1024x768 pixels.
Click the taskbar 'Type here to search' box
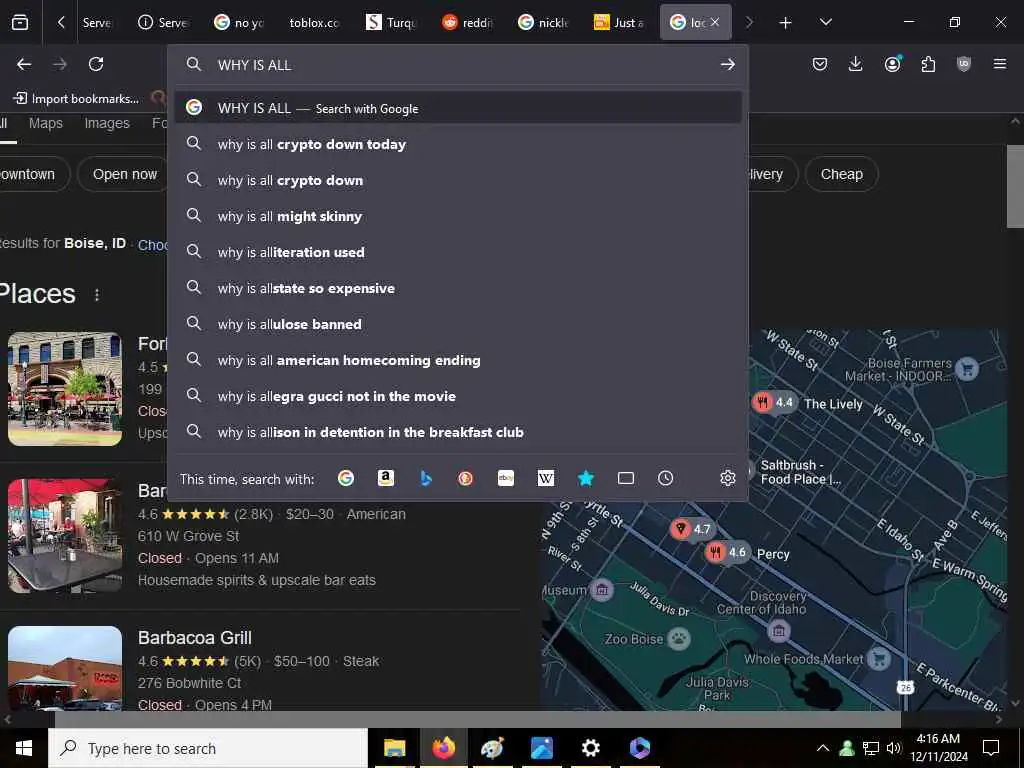click(208, 748)
